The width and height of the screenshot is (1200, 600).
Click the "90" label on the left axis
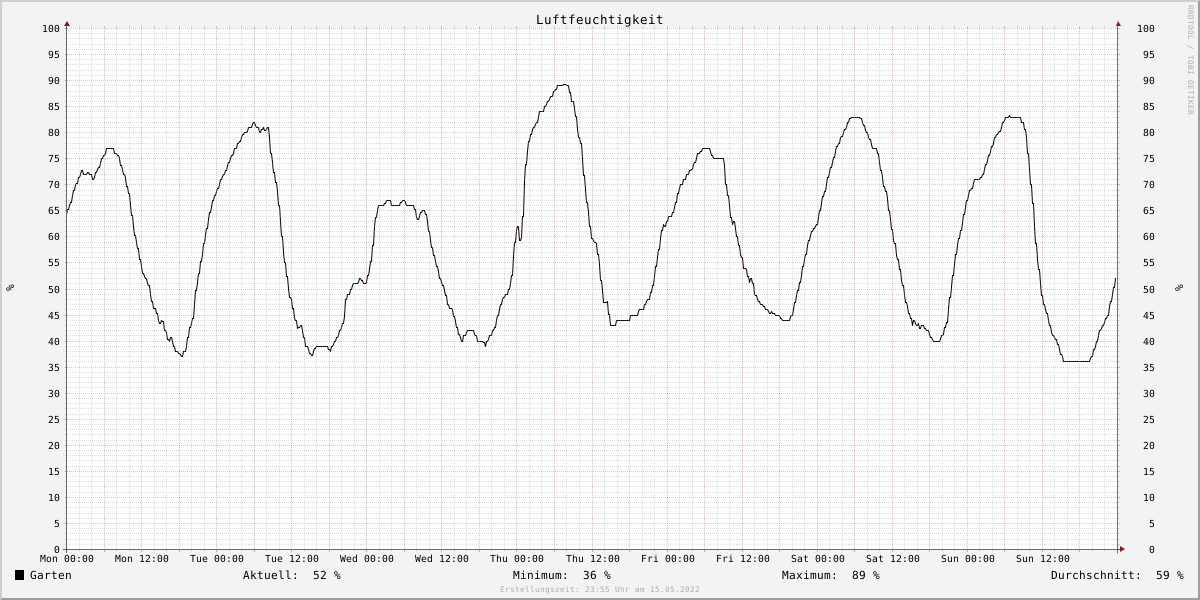pyautogui.click(x=54, y=81)
